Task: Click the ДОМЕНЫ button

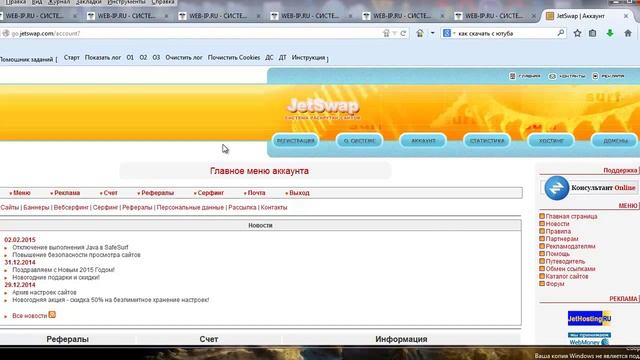Action: tap(615, 141)
